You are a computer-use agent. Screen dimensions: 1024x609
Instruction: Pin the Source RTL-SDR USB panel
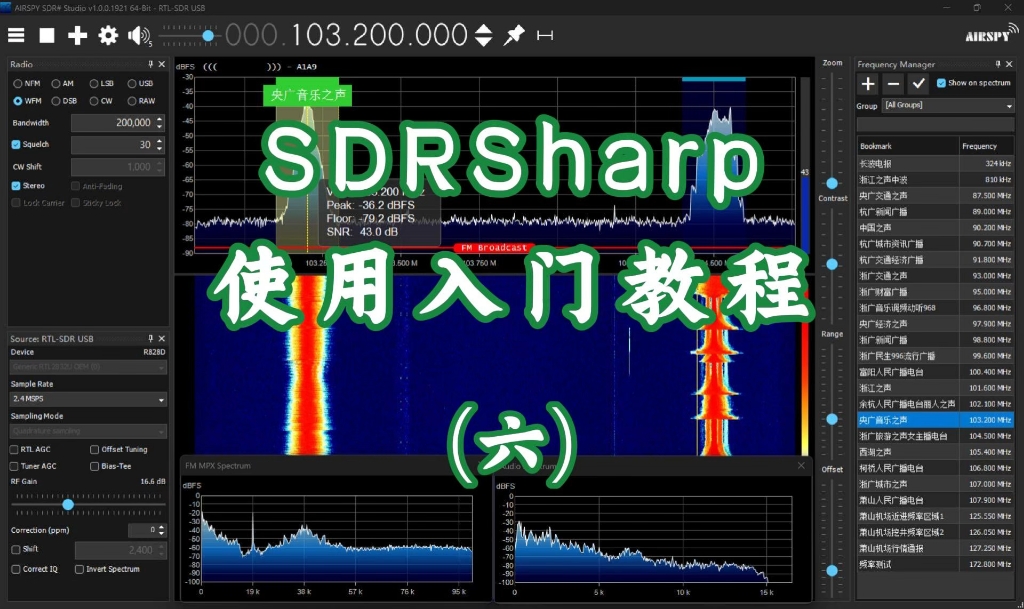pyautogui.click(x=151, y=338)
